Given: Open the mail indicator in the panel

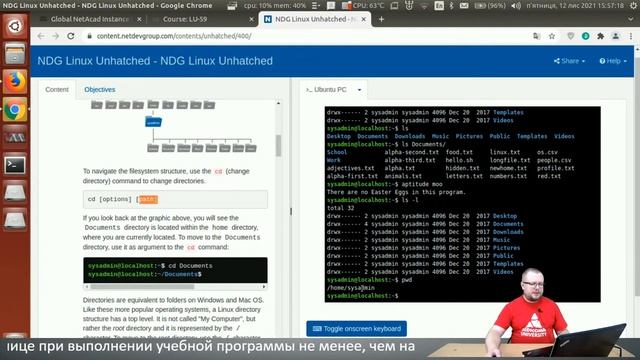Looking at the screenshot, I should (464, 6).
